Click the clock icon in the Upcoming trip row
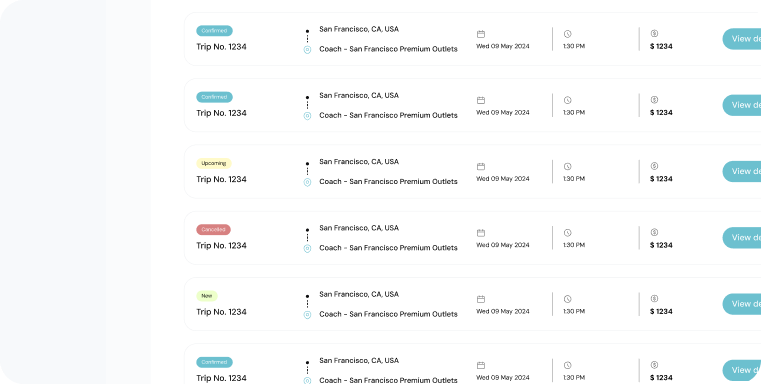Image resolution: width=761 pixels, height=384 pixels. (567, 167)
